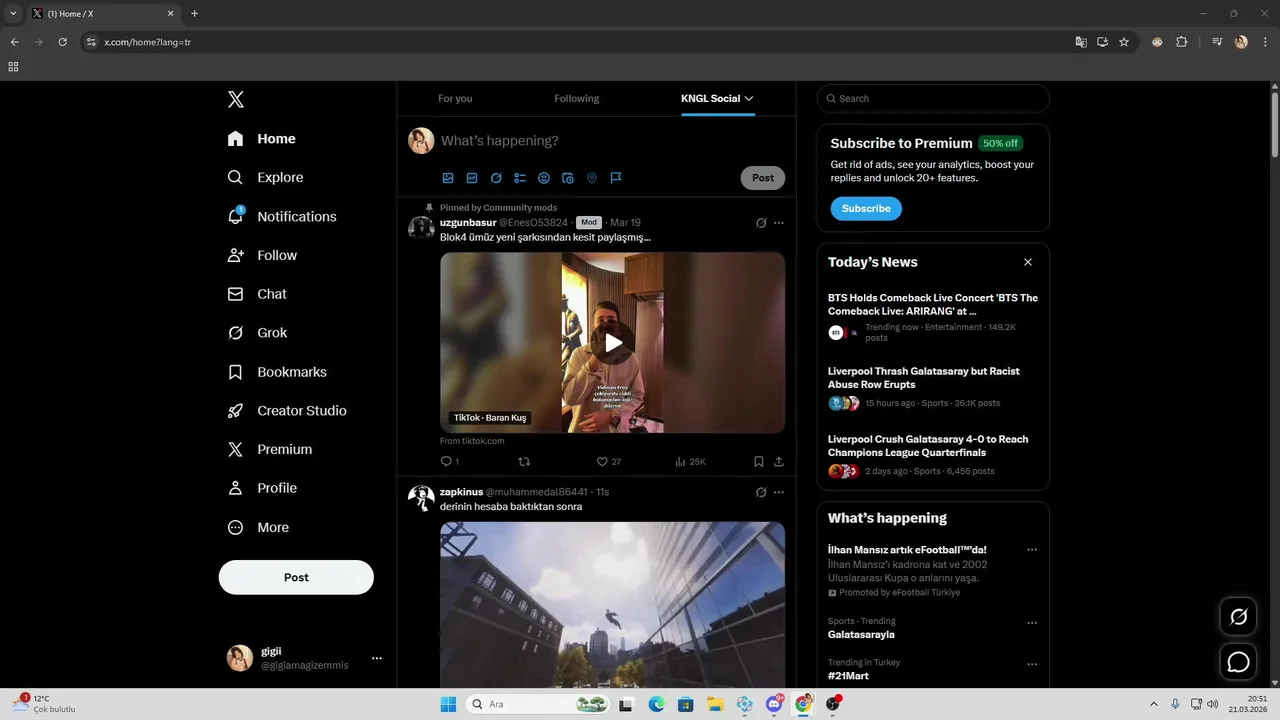The width and height of the screenshot is (1280, 720).
Task: Switch to the For you tab
Action: click(455, 99)
